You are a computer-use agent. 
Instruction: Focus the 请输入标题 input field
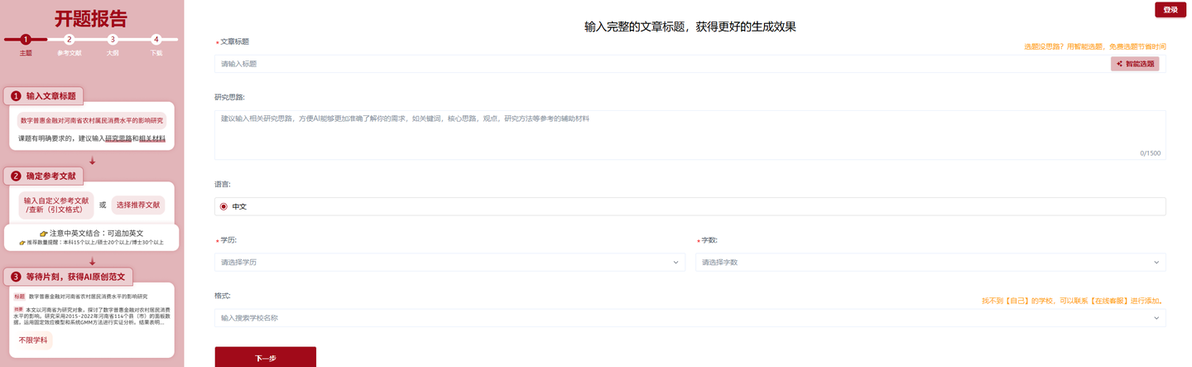[661, 64]
